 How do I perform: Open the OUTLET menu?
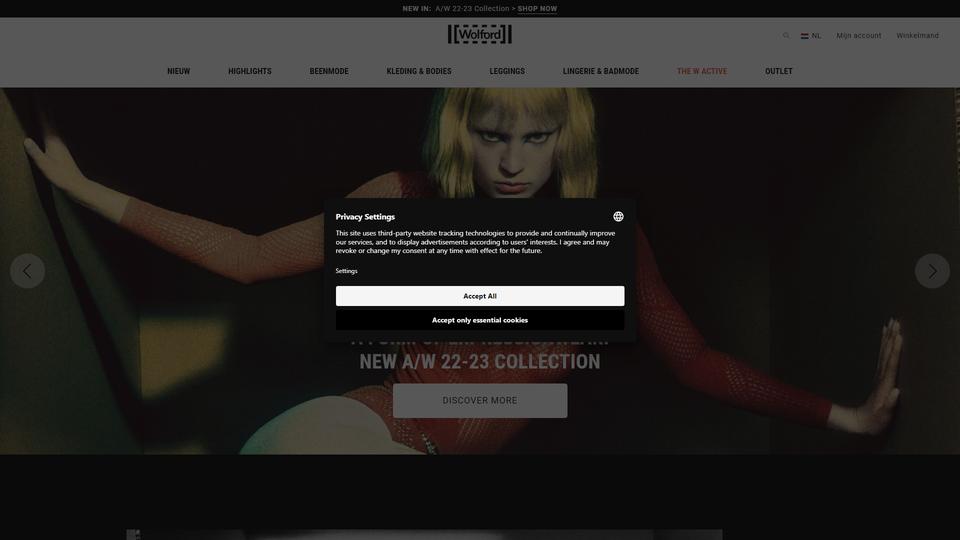tap(779, 71)
